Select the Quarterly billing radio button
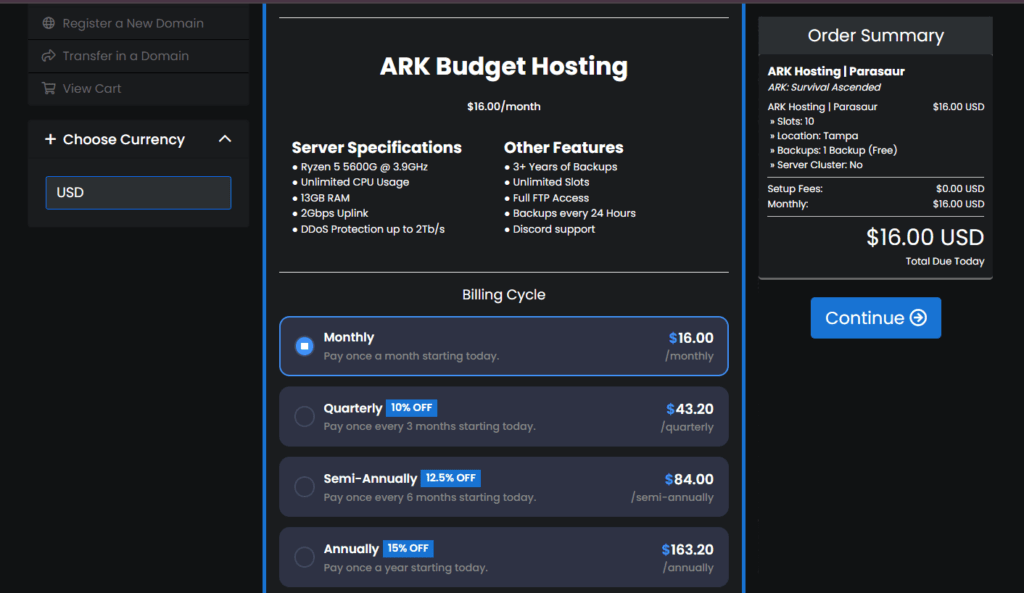Image resolution: width=1024 pixels, height=593 pixels. [x=304, y=416]
